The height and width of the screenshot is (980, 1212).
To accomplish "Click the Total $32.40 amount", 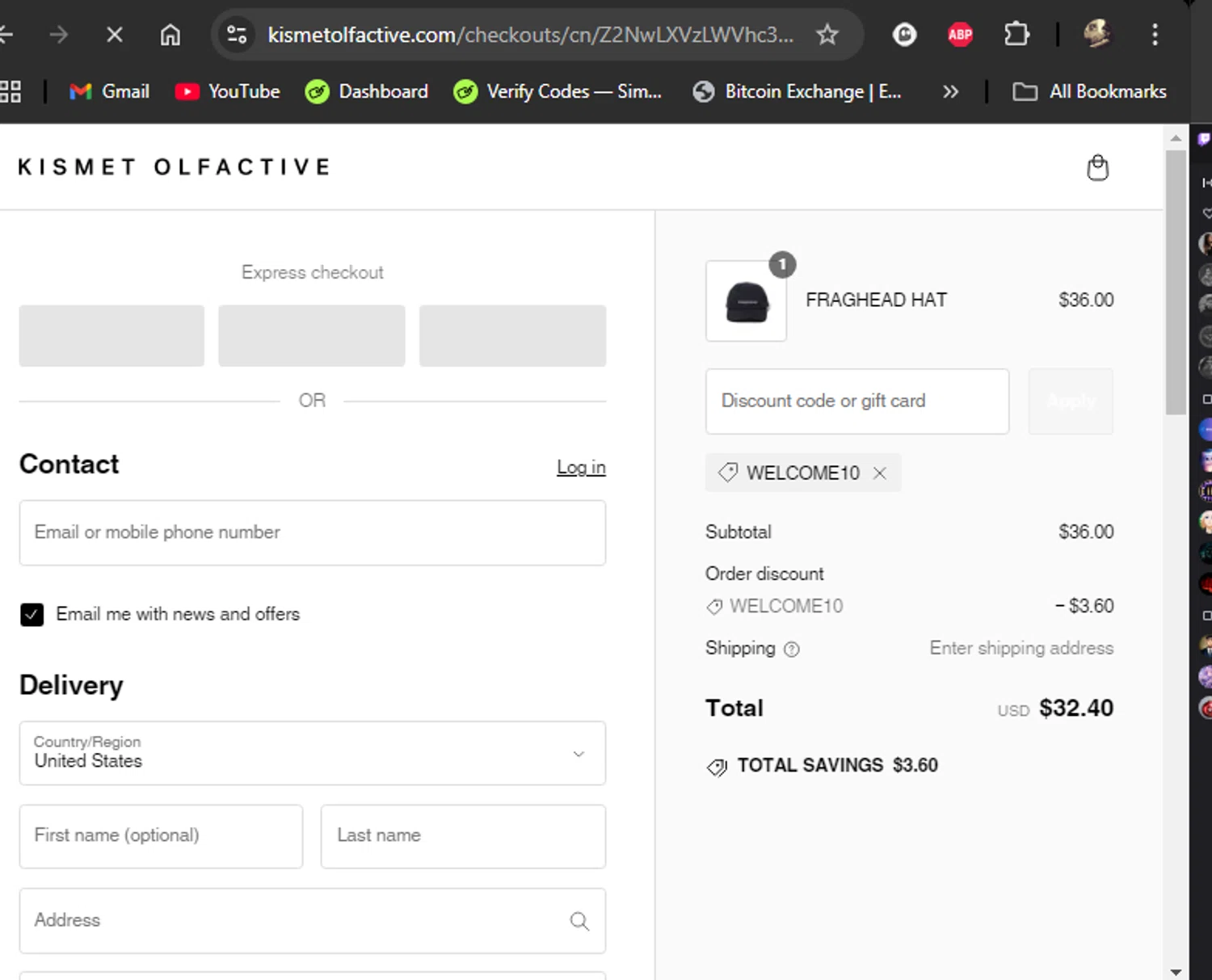I will point(1076,709).
